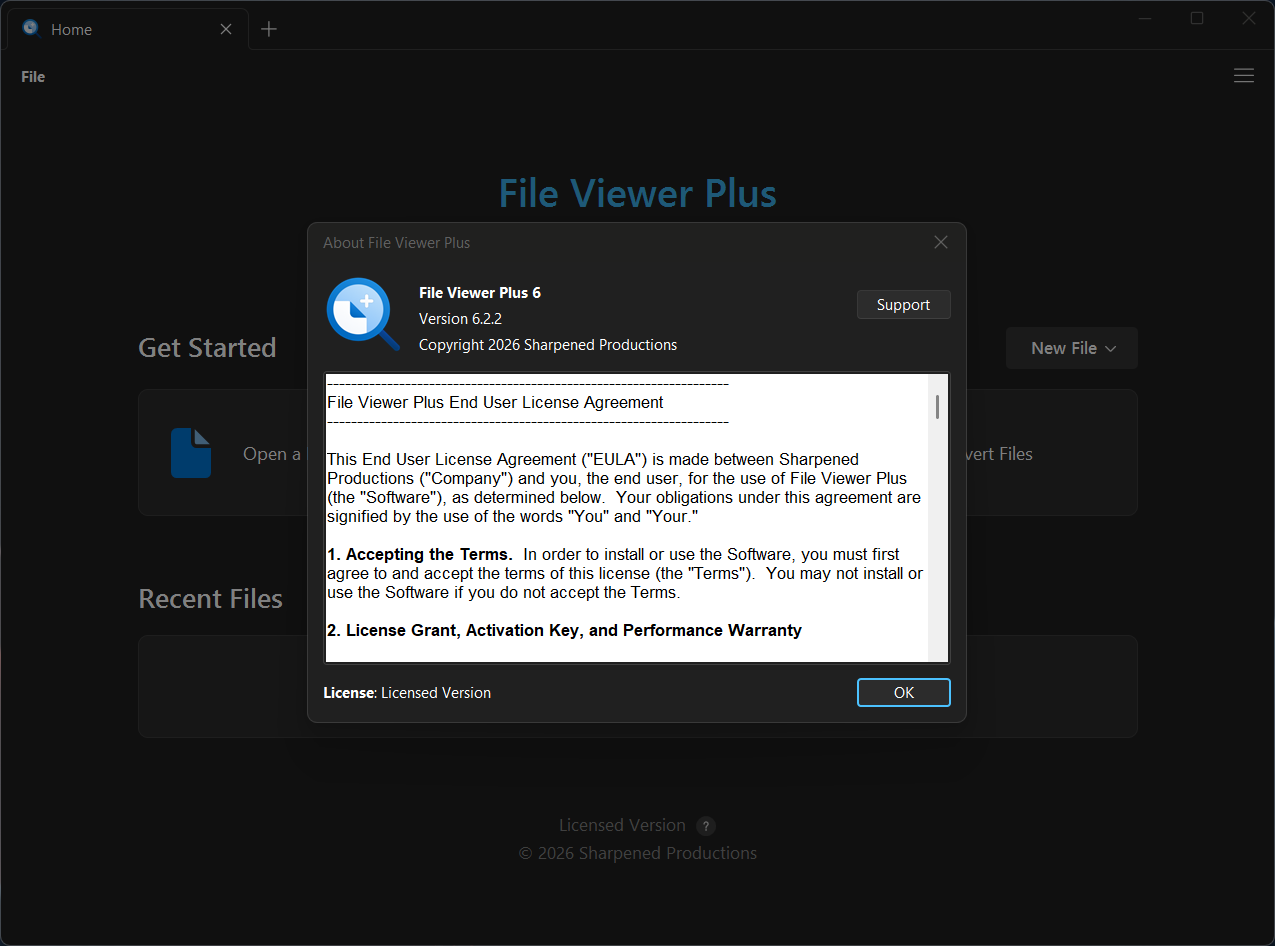The width and height of the screenshot is (1275, 946).
Task: Open the File menu
Action: (x=33, y=76)
